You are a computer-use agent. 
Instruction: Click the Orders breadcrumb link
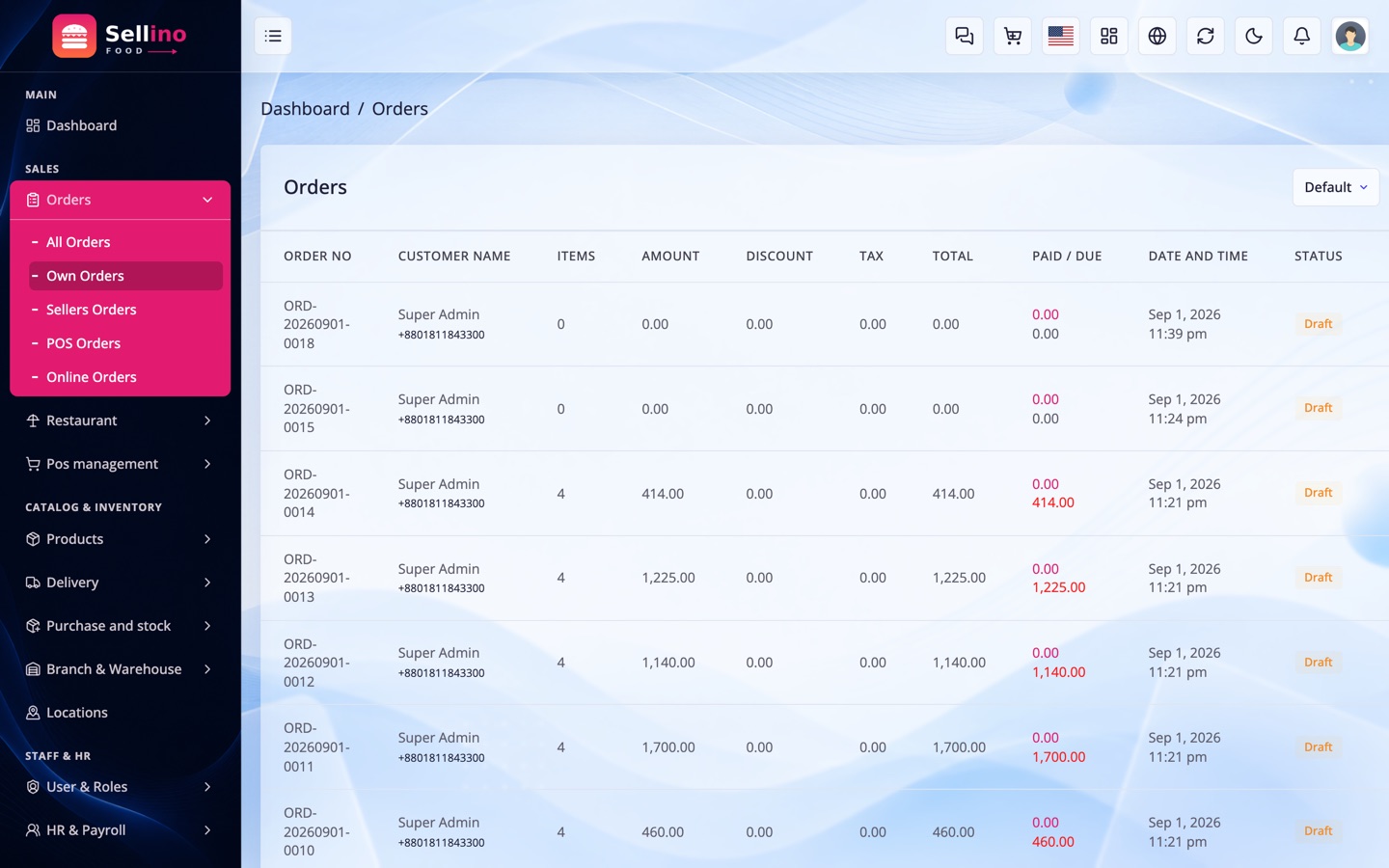[x=400, y=109]
